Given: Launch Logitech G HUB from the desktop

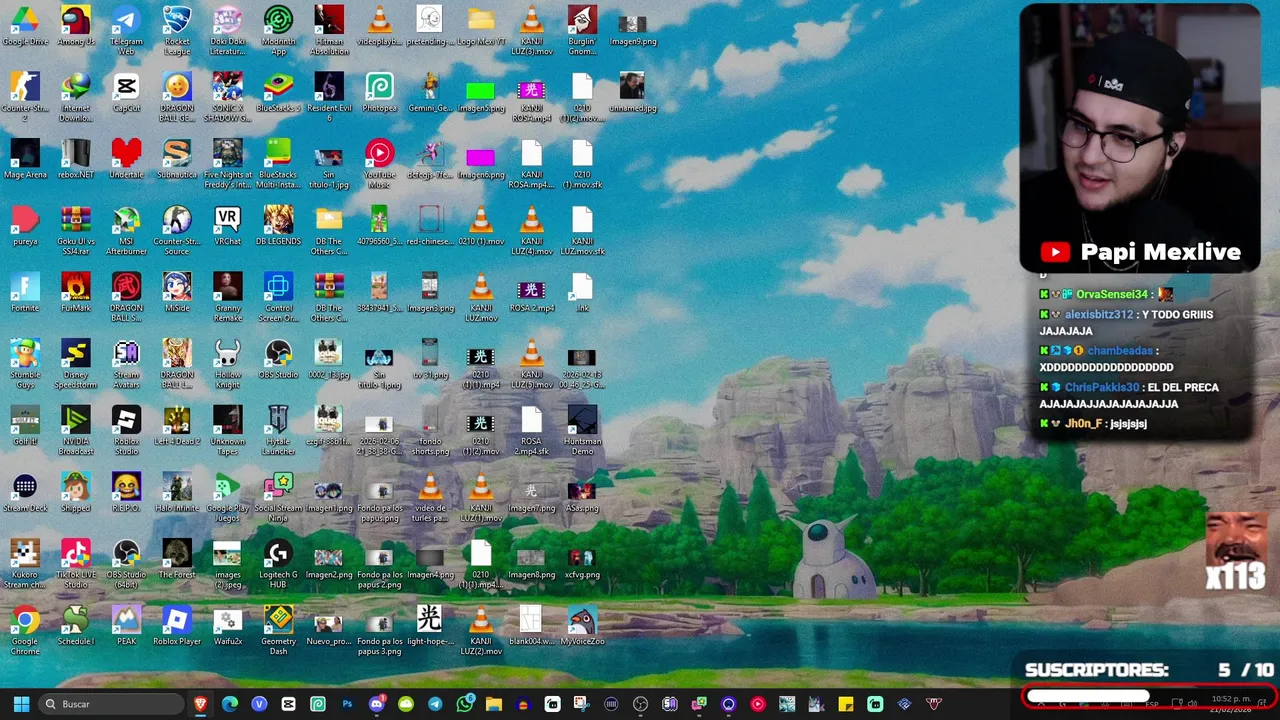Looking at the screenshot, I should pos(278,564).
